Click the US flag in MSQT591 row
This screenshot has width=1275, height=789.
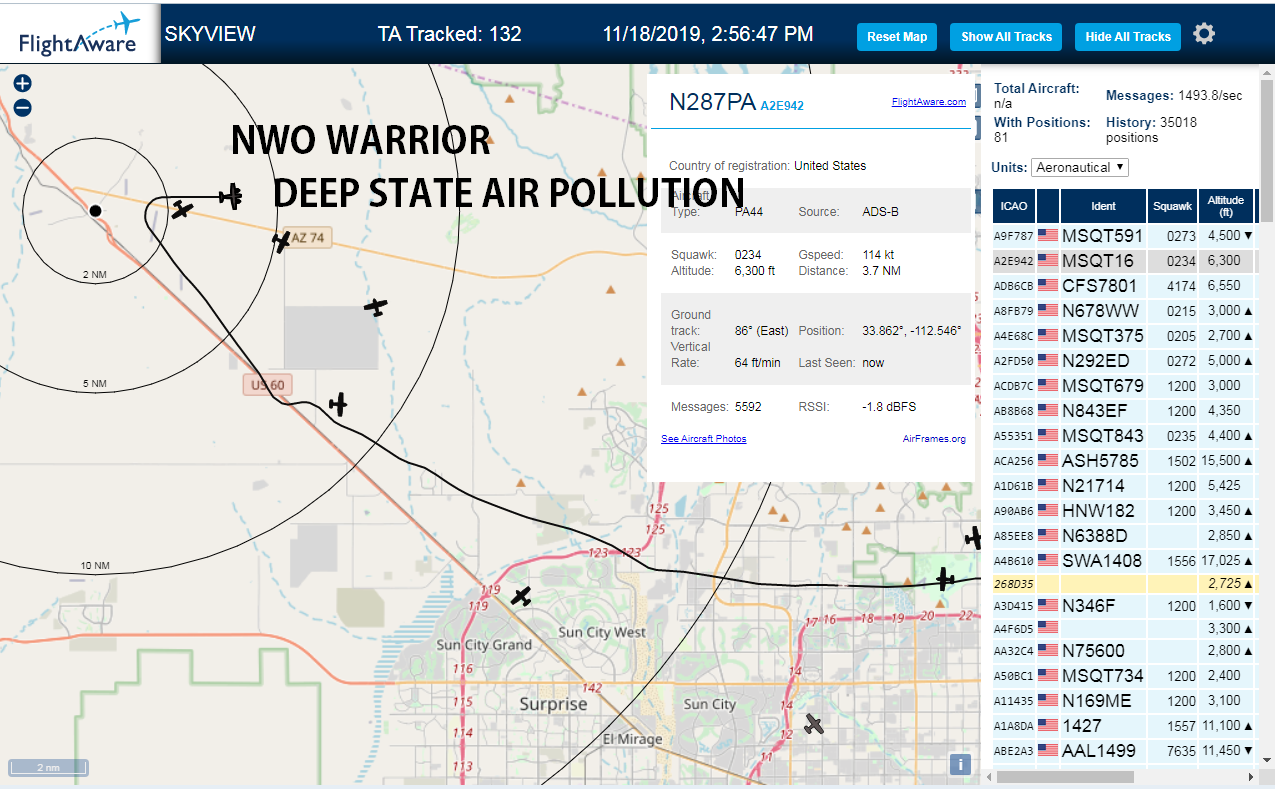(x=1047, y=236)
